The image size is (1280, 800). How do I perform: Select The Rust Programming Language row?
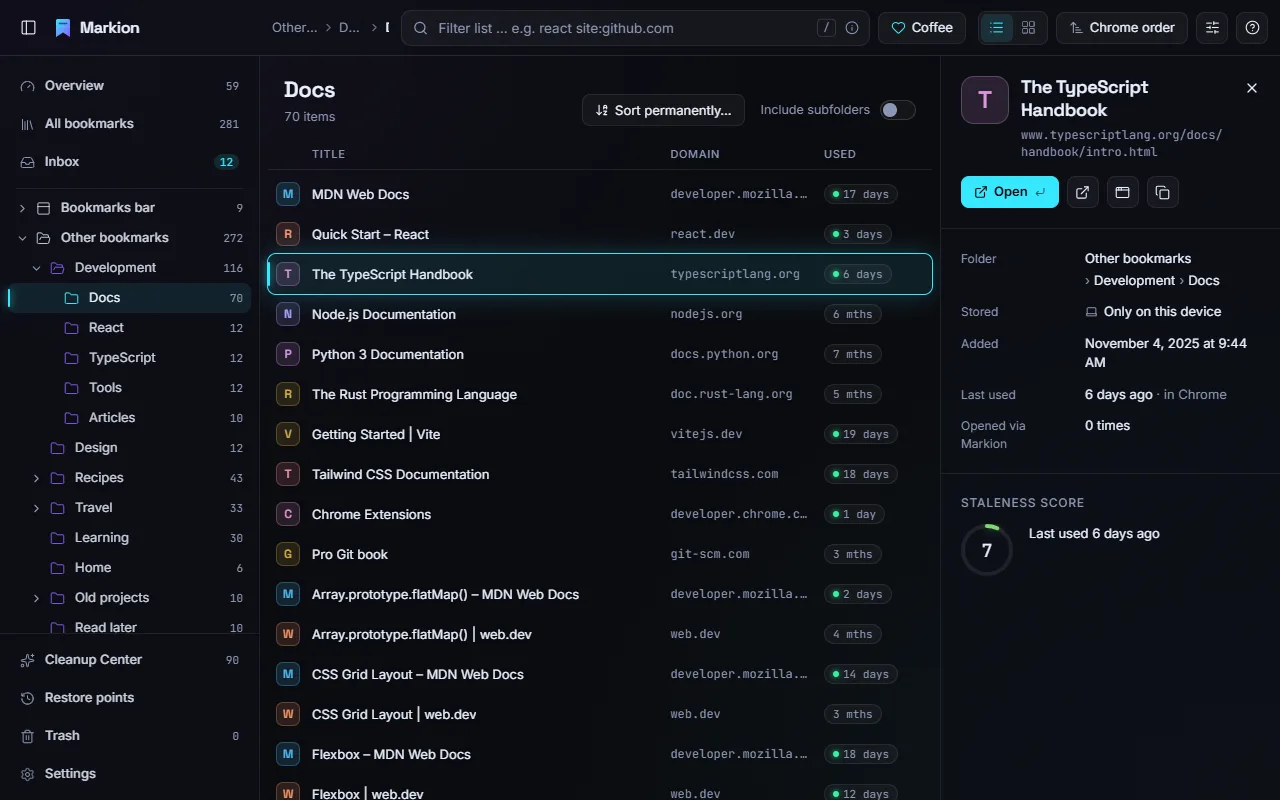600,394
